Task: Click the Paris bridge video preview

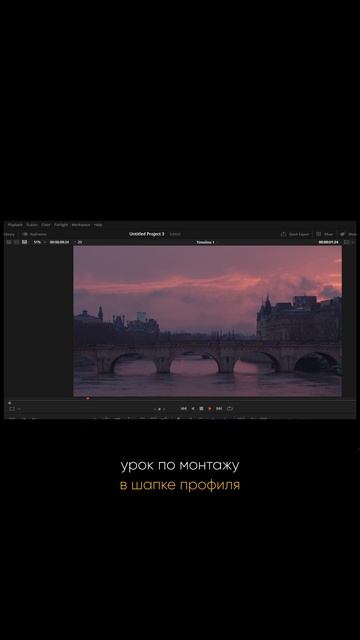Action: click(x=207, y=321)
